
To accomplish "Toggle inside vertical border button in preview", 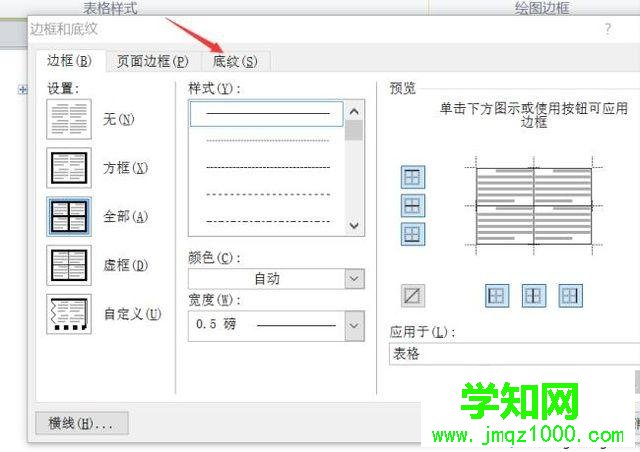I will 533,296.
